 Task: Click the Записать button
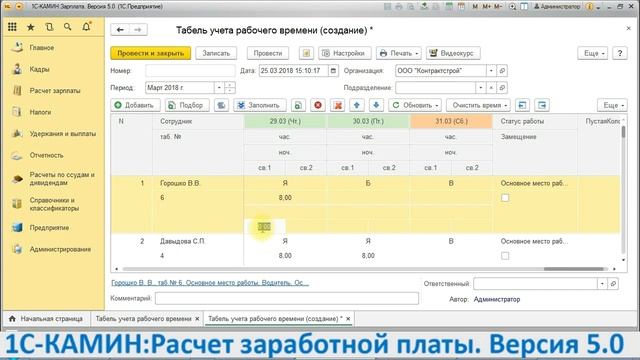(216, 53)
